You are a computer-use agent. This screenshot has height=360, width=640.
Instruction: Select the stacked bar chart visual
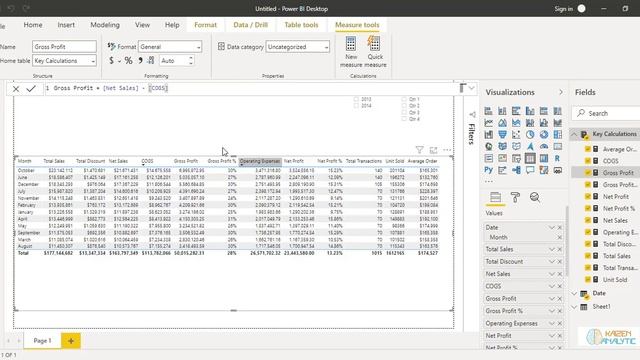click(x=489, y=111)
